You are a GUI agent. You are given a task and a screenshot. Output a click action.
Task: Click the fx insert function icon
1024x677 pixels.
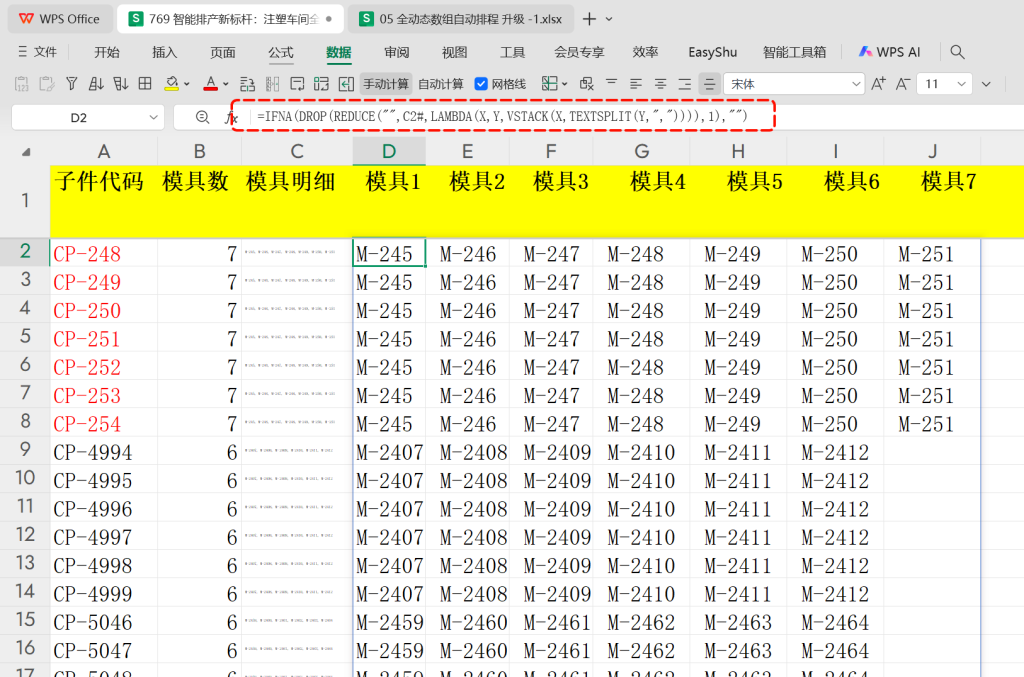pos(231,118)
